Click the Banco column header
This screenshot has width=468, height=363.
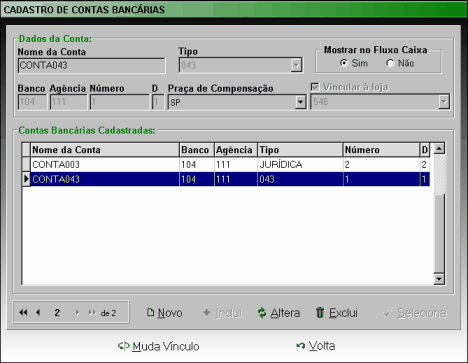[197, 150]
